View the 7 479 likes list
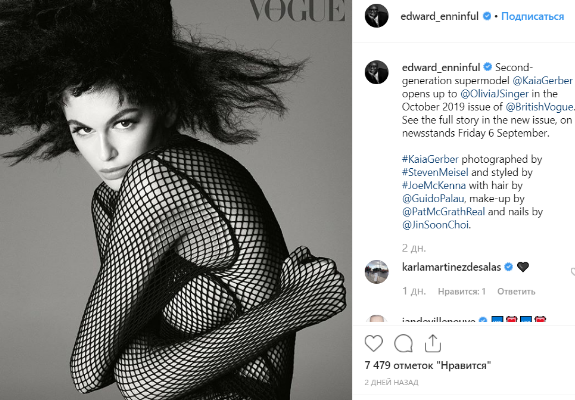Screen dimensions: 575x400 point(428,366)
